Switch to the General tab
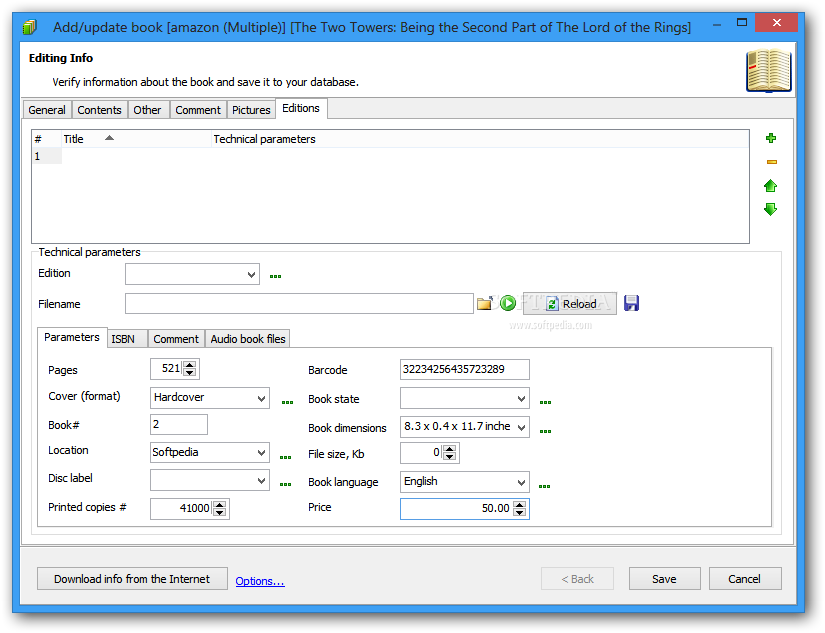The image size is (825, 633). (47, 110)
